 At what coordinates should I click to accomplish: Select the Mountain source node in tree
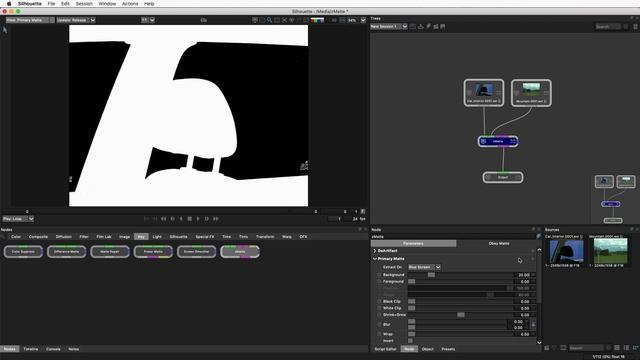[x=531, y=93]
